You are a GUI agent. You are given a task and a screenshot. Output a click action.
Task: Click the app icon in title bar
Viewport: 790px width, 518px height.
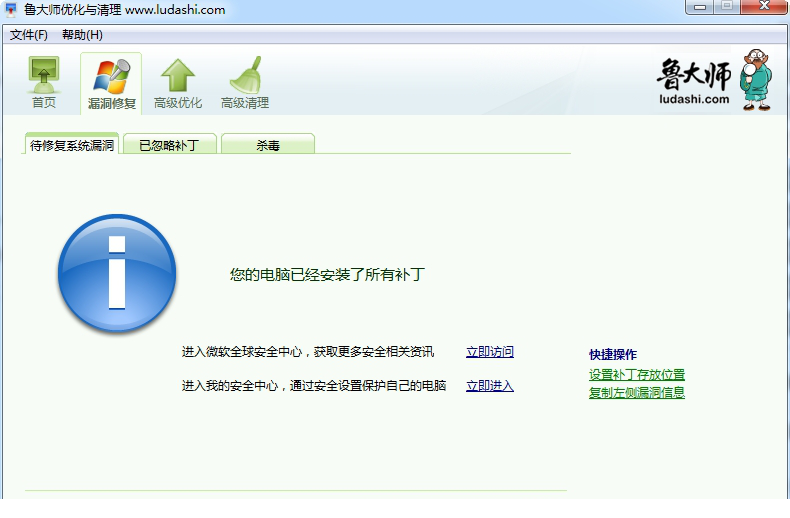point(11,10)
